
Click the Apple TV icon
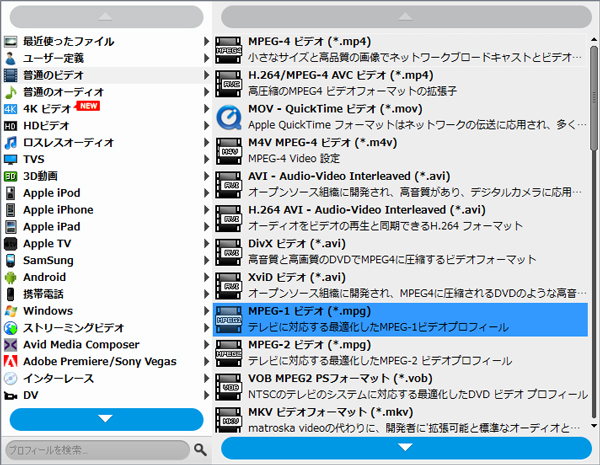pos(11,243)
